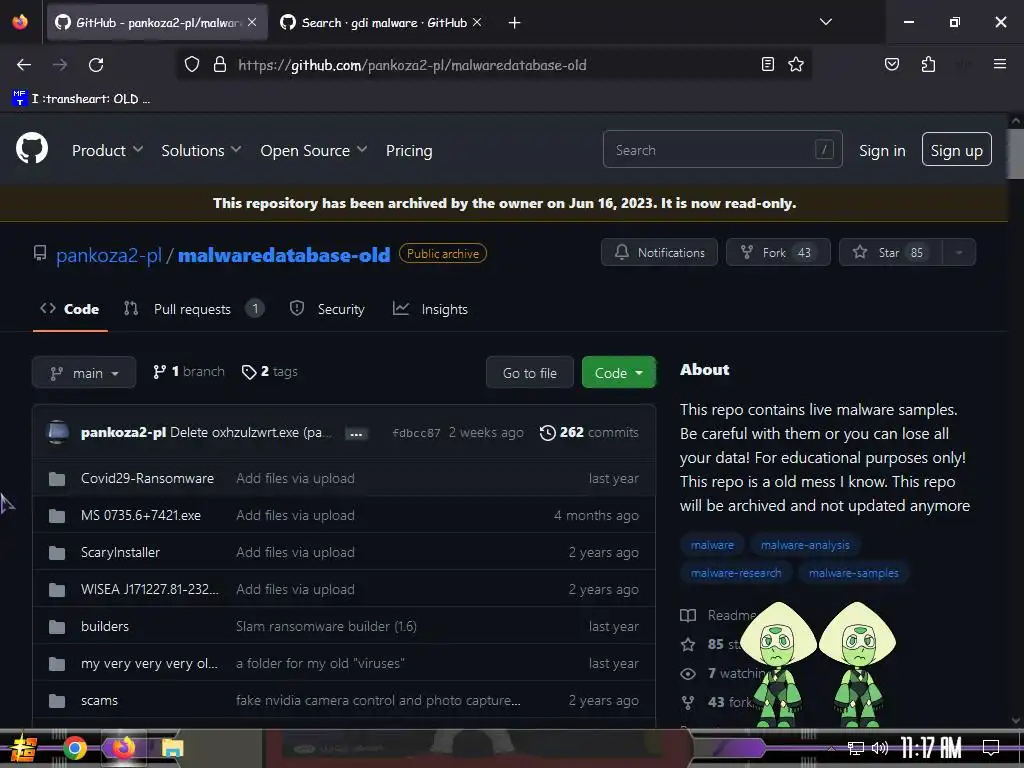Click the taskbar clock 11:17 AM
The width and height of the screenshot is (1024, 768).
point(931,748)
